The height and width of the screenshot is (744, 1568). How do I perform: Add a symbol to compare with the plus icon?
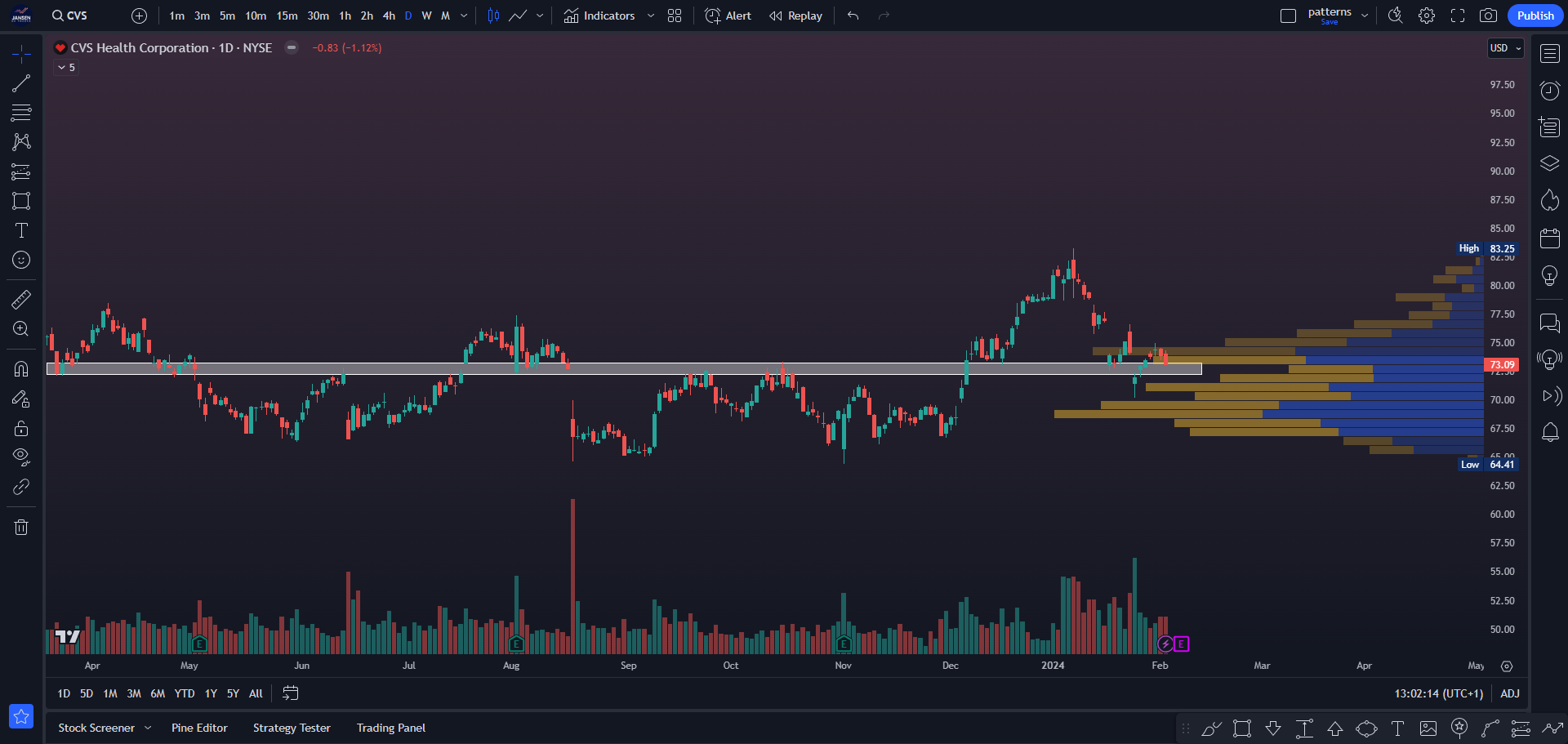[140, 16]
